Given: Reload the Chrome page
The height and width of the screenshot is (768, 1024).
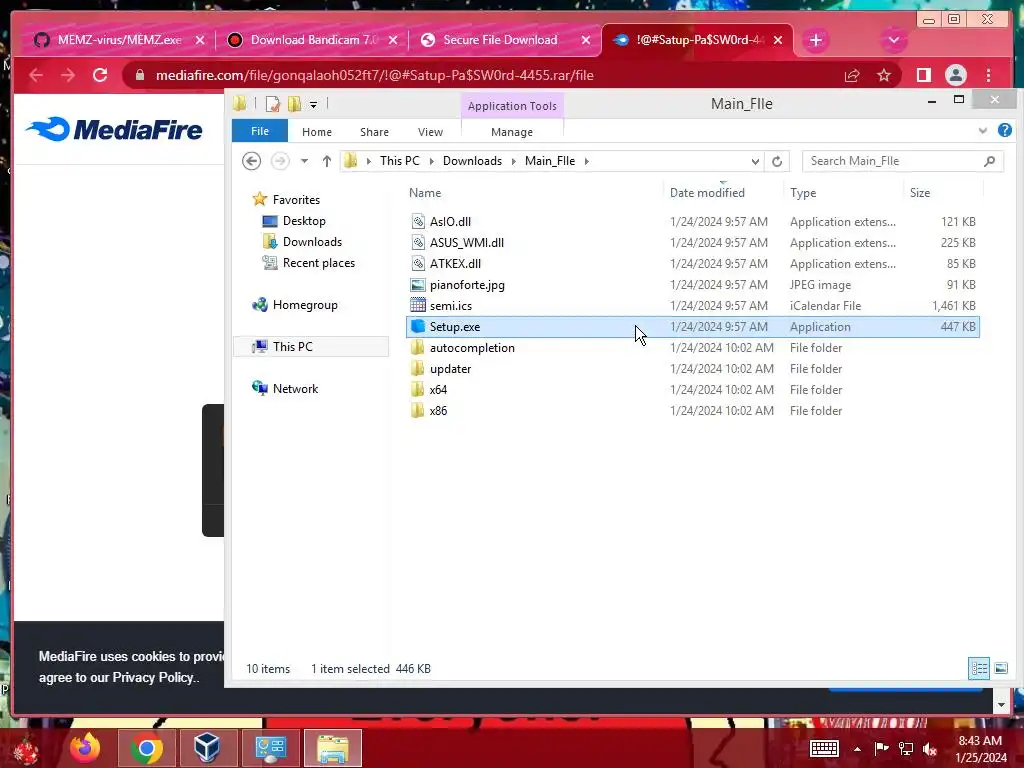Looking at the screenshot, I should tap(100, 75).
